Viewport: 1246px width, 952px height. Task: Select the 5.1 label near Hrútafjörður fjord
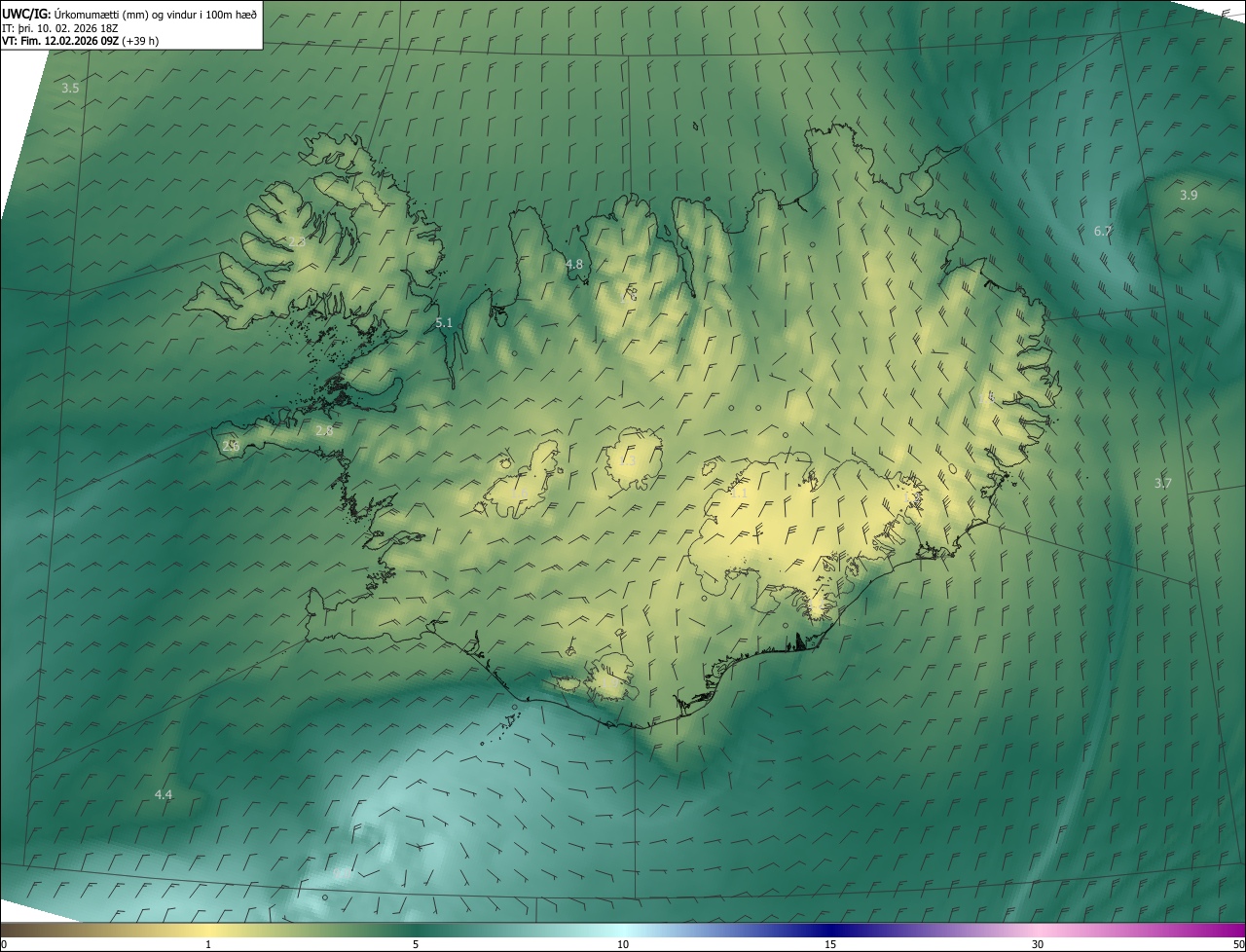(x=444, y=322)
